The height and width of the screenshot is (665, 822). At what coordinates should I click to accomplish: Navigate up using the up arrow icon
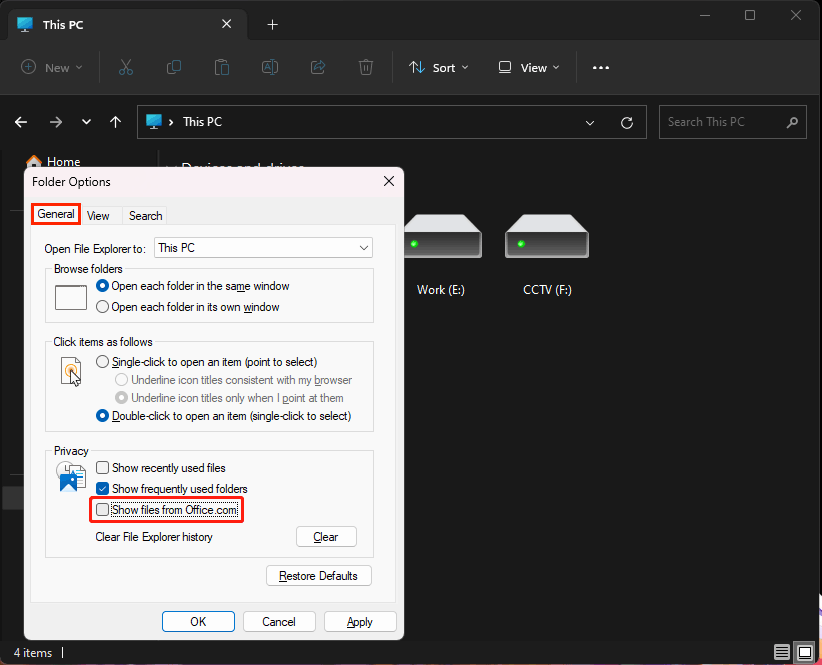click(x=115, y=122)
